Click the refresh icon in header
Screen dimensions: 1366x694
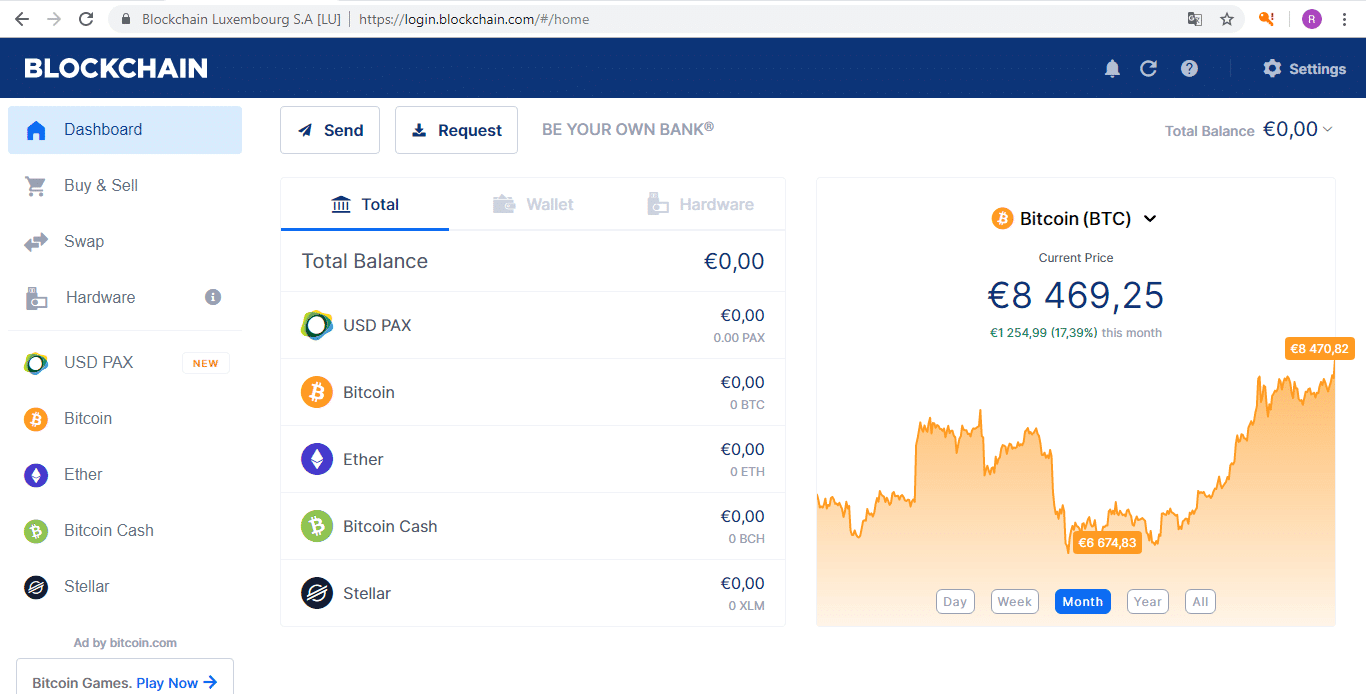point(1148,68)
